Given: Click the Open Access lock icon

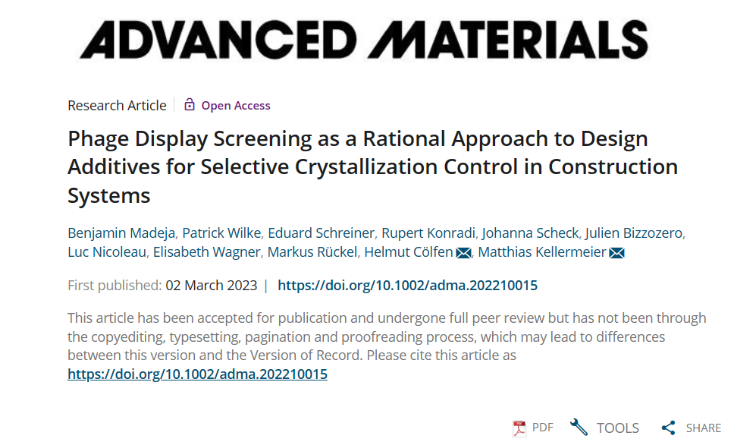Looking at the screenshot, I should pos(189,104).
